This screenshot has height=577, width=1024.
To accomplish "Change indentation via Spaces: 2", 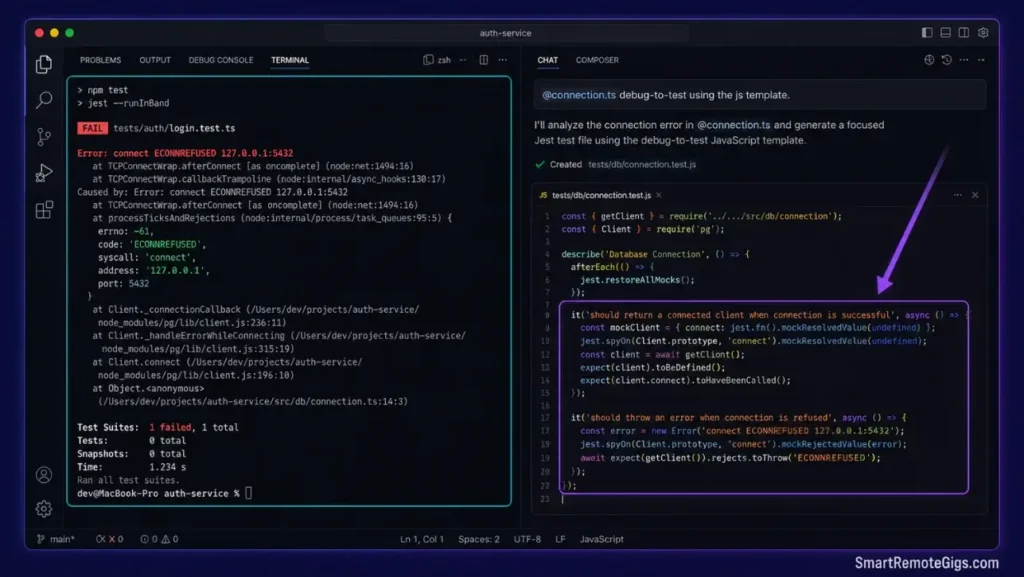I will tap(479, 539).
